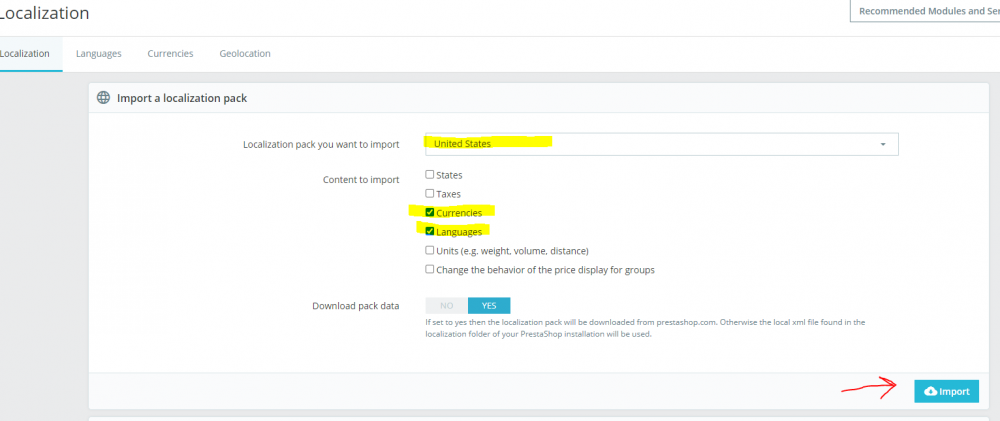This screenshot has width=1000, height=421.
Task: Click the globe icon beside Import a localization pack
Action: point(103,98)
